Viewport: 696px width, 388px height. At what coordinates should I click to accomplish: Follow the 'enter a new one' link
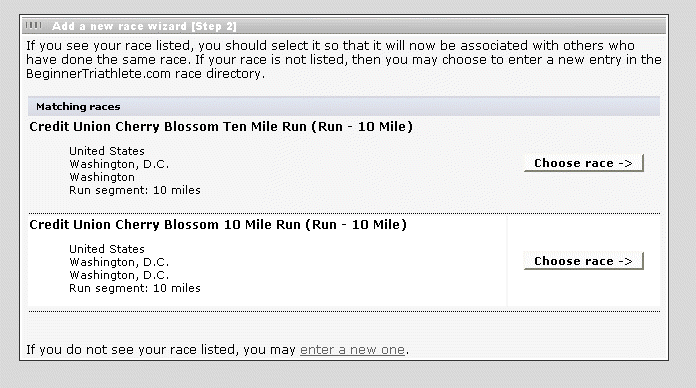[x=352, y=350]
